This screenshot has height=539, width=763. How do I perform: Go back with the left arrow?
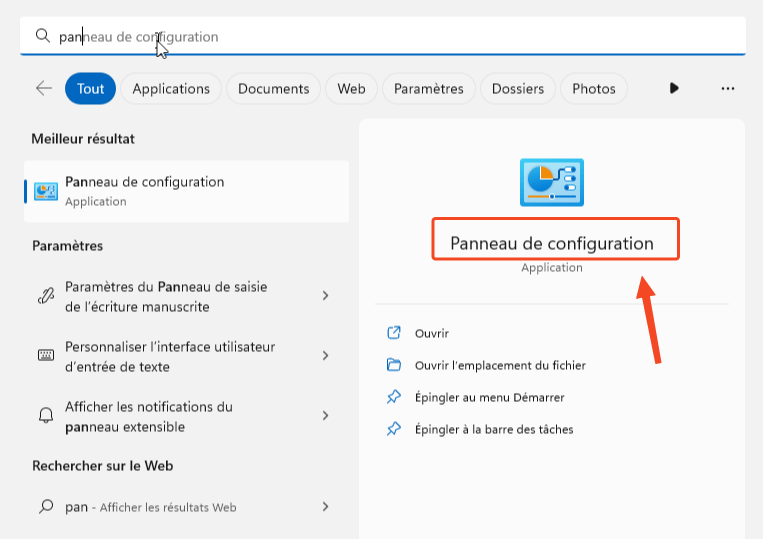(x=44, y=88)
